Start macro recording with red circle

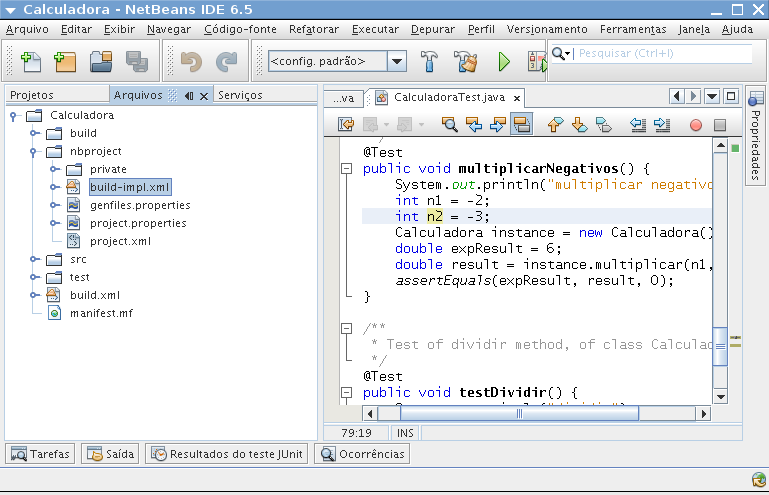point(695,125)
